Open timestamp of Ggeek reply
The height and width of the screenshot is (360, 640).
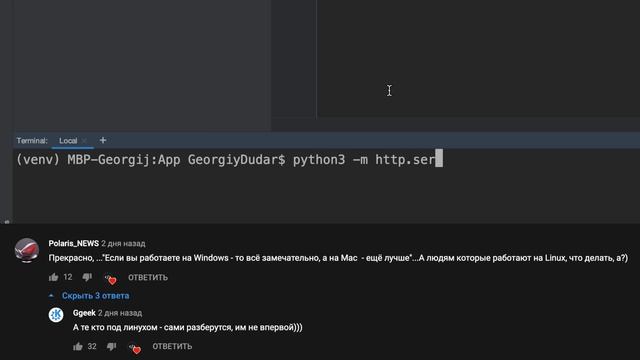point(120,313)
